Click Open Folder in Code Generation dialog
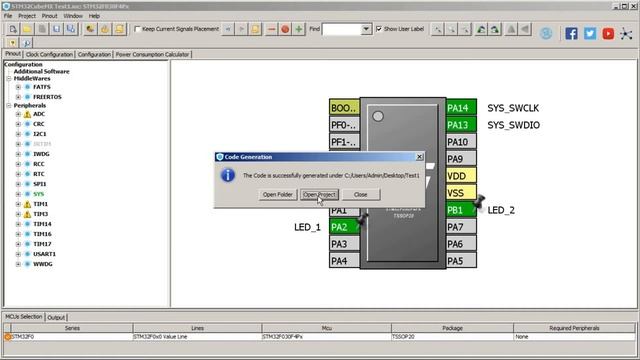640x360 pixels. point(278,195)
